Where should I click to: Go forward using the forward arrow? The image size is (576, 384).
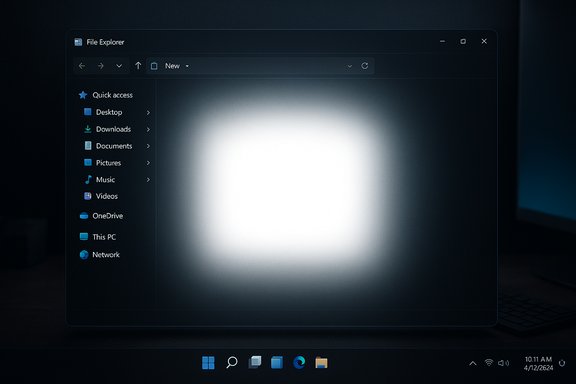101,66
